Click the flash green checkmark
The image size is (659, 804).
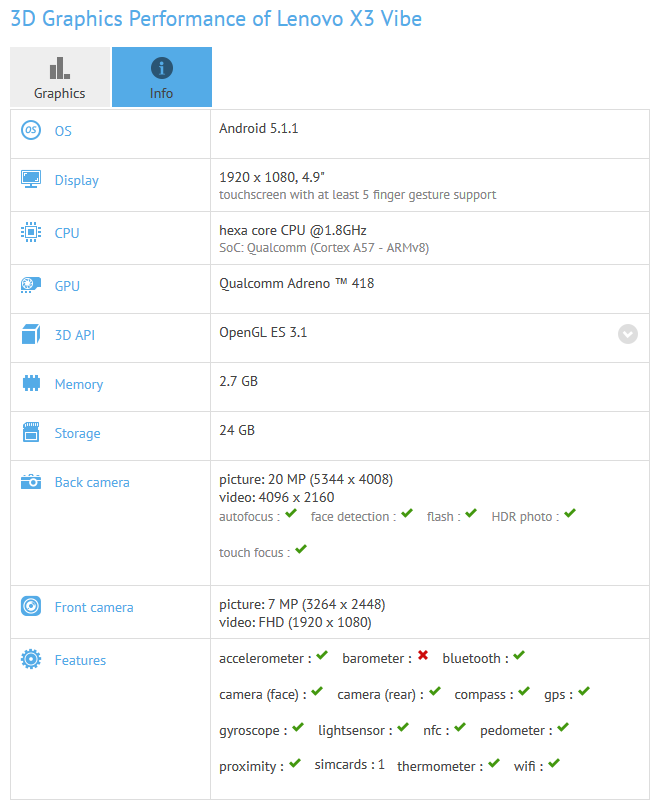471,513
